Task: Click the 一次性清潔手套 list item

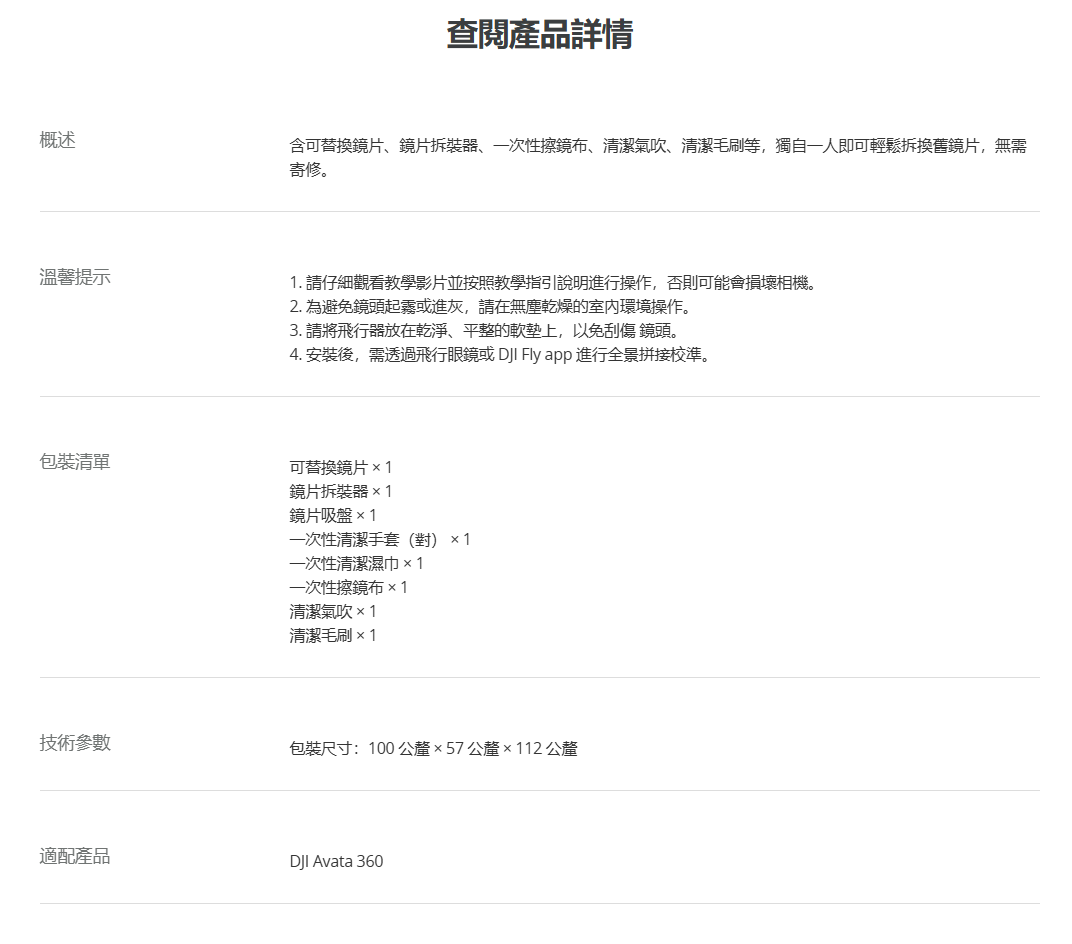Action: [x=380, y=540]
